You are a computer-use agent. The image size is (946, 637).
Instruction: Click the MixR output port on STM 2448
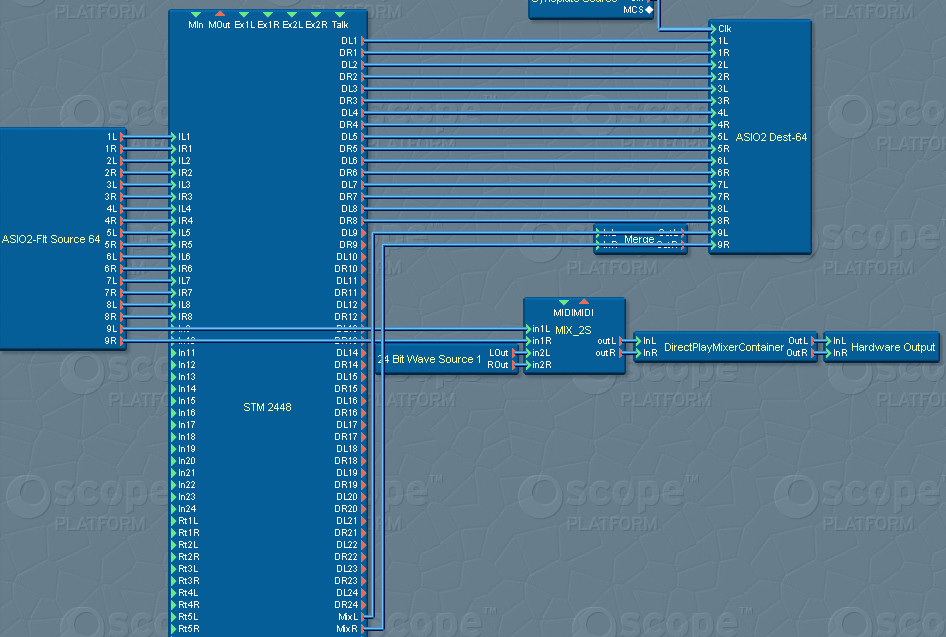click(x=363, y=629)
